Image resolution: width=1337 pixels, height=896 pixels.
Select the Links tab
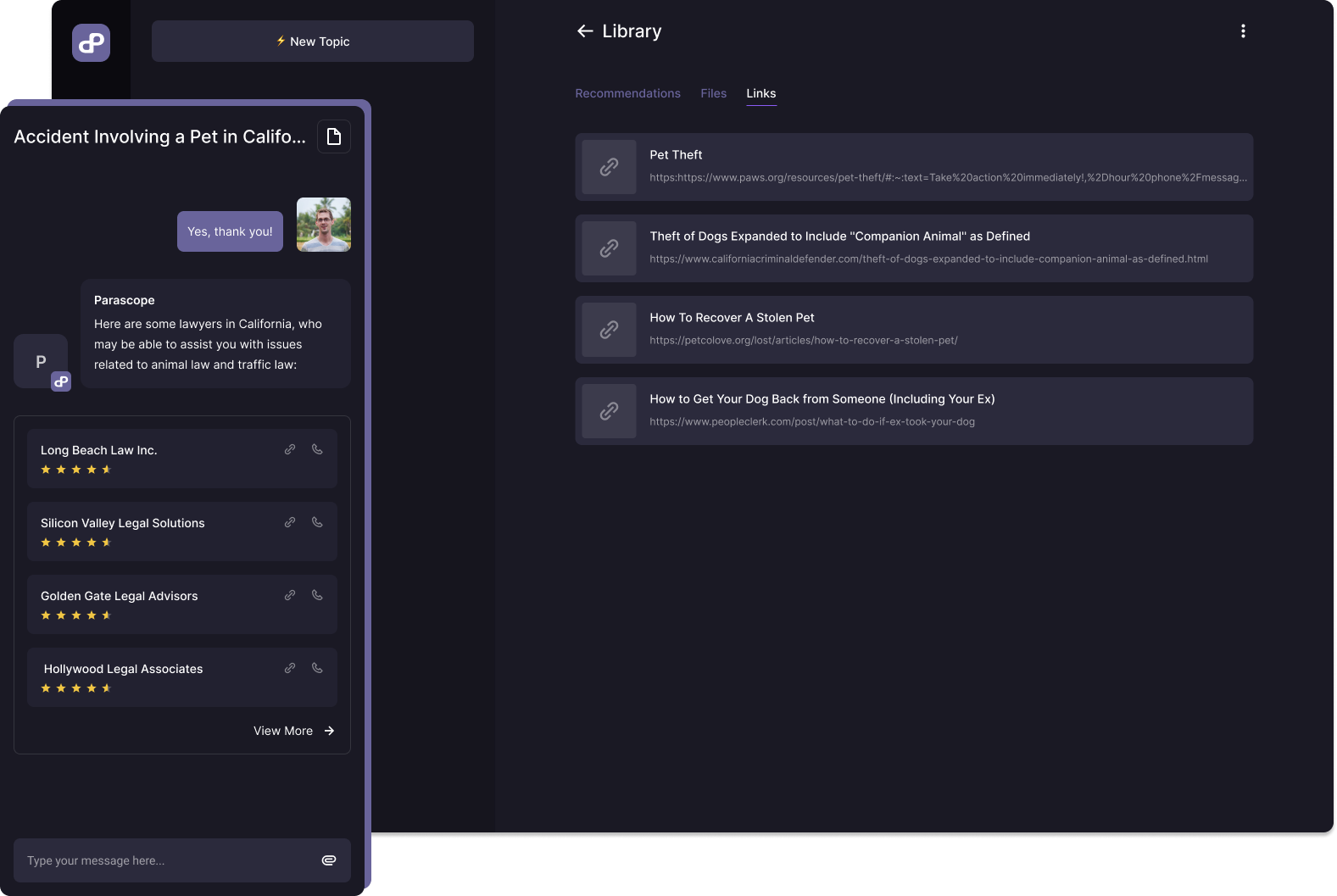tap(760, 93)
